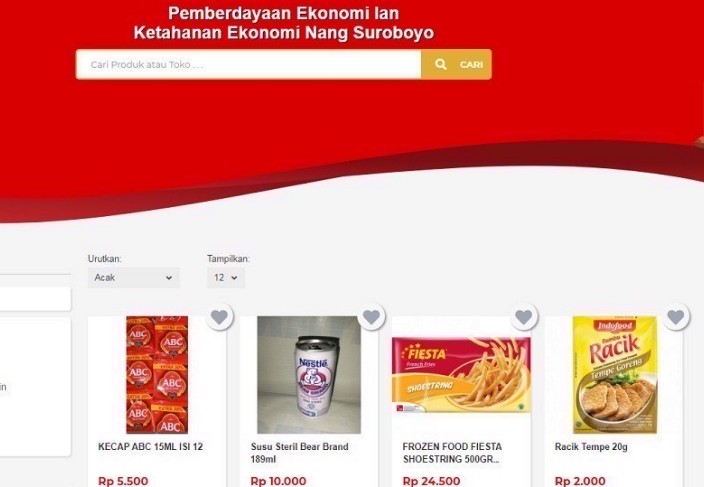Viewport: 704px width, 487px height.
Task: Select the Indofood Racik Tempe Goreng image
Action: click(615, 375)
